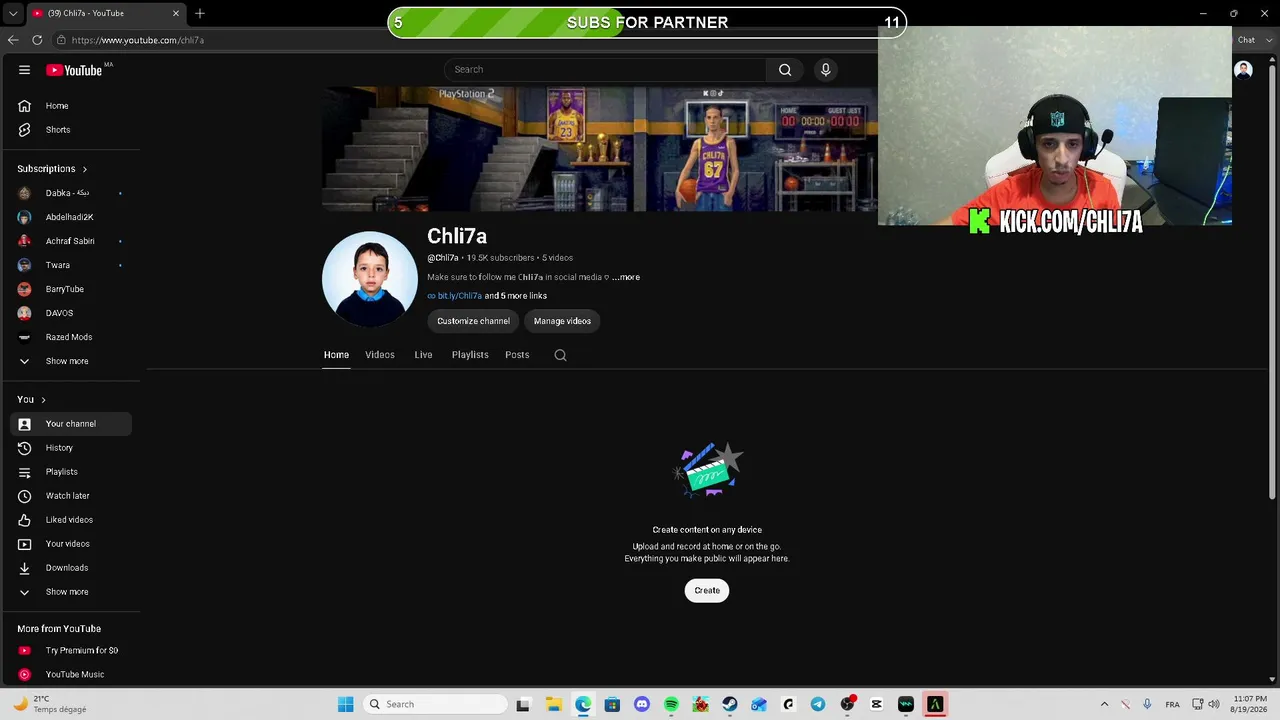Viewport: 1280px width, 720px height.
Task: Open the Dabka subscription channel
Action: pyautogui.click(x=70, y=193)
